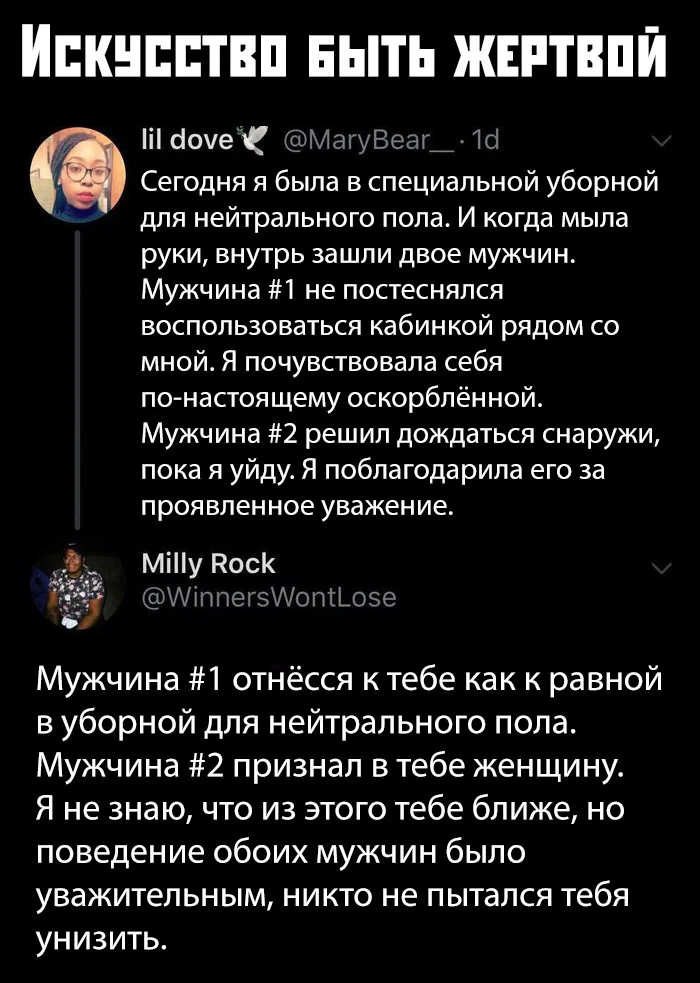Click the Milly Rock display name

tap(208, 564)
